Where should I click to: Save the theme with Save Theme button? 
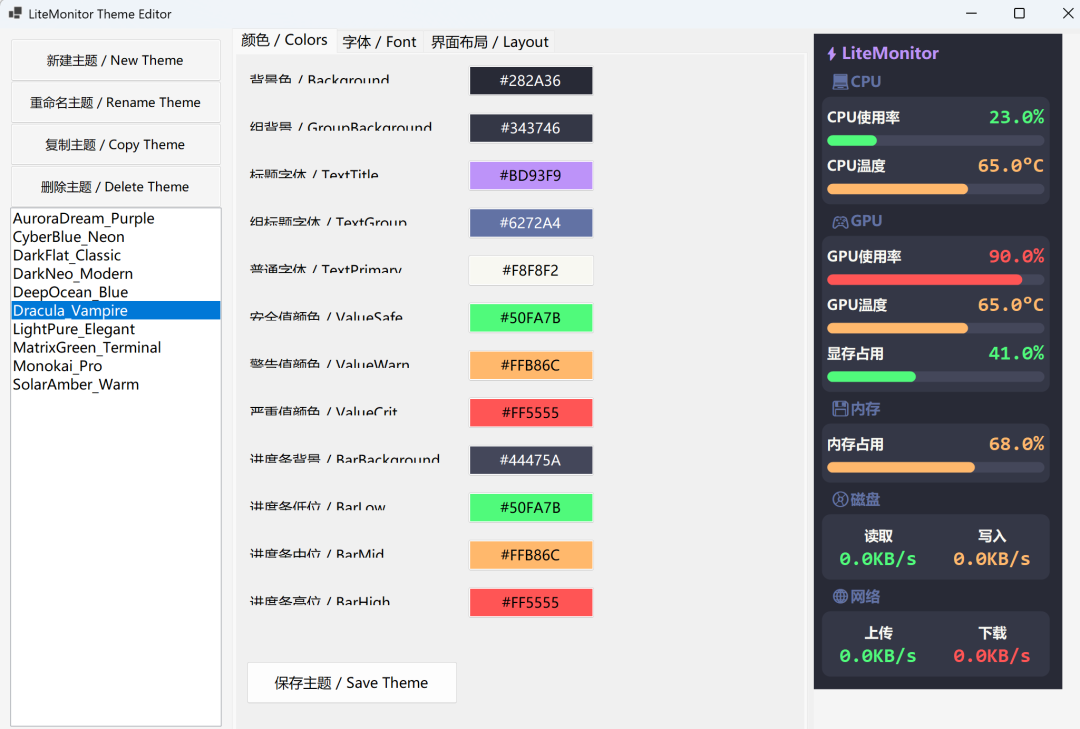point(351,683)
